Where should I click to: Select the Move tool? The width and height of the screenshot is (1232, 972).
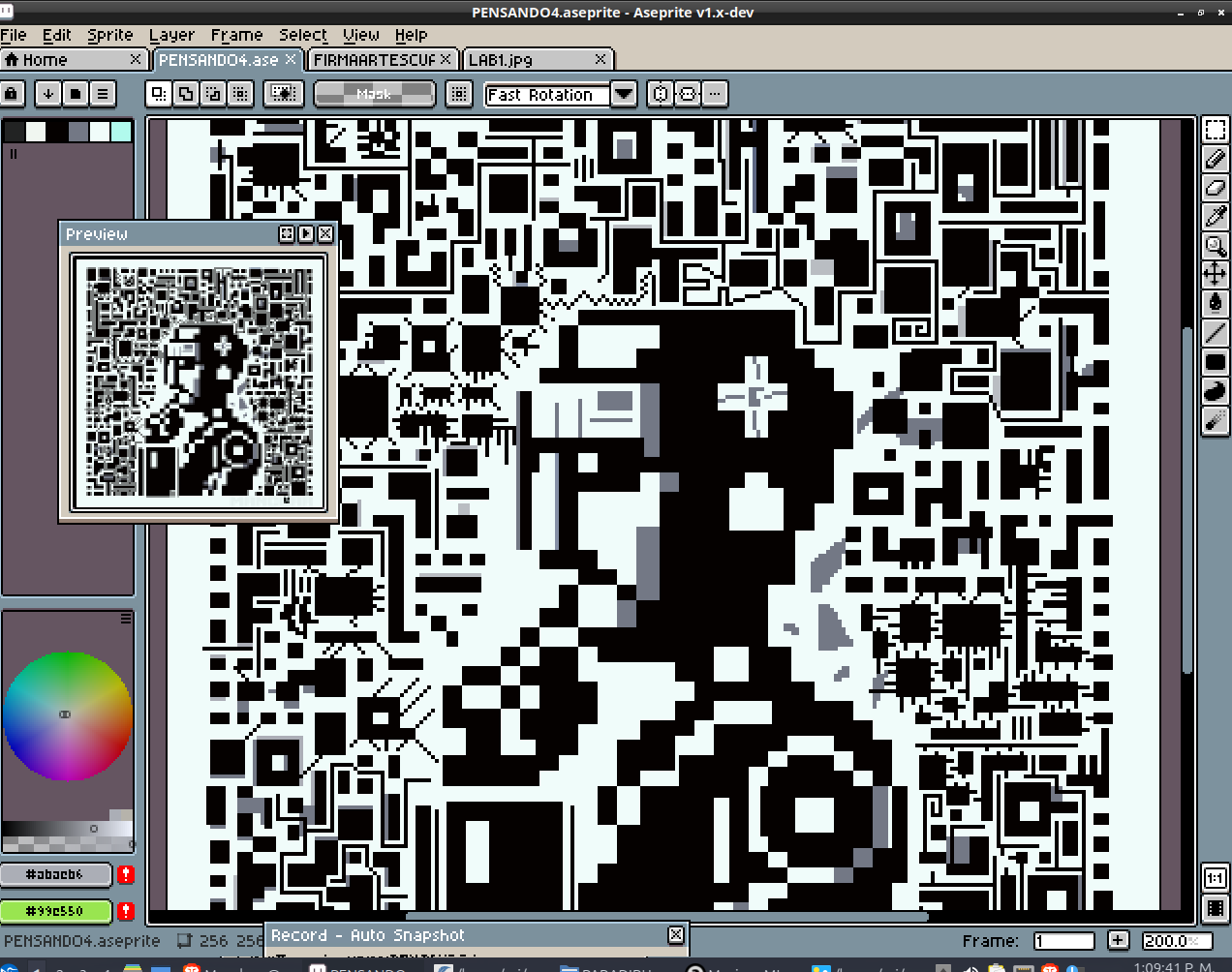(x=1215, y=275)
